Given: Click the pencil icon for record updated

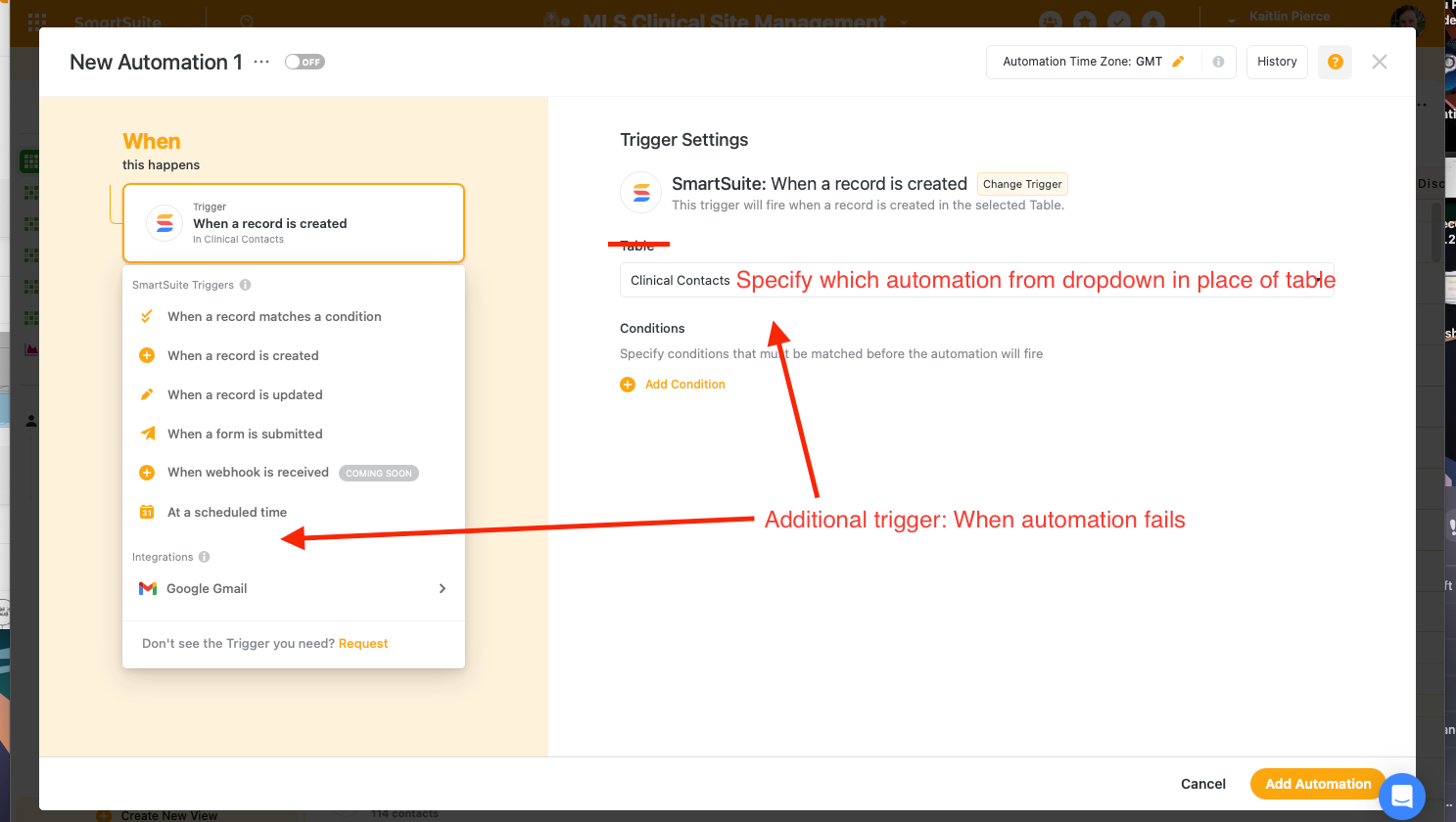Looking at the screenshot, I should (x=147, y=394).
